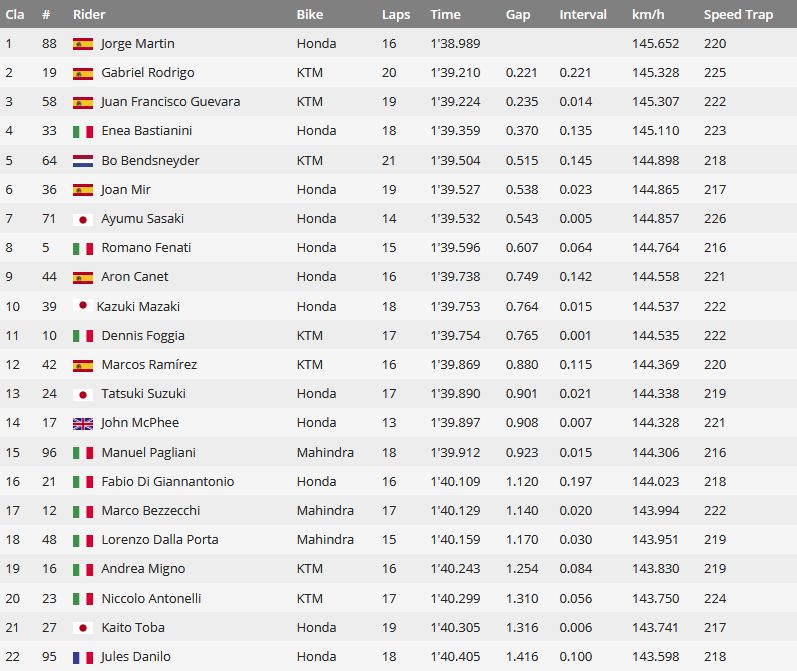Image resolution: width=797 pixels, height=671 pixels.
Task: Click the Mahindra bike entry for Manuel Pagliani
Action: click(325, 452)
